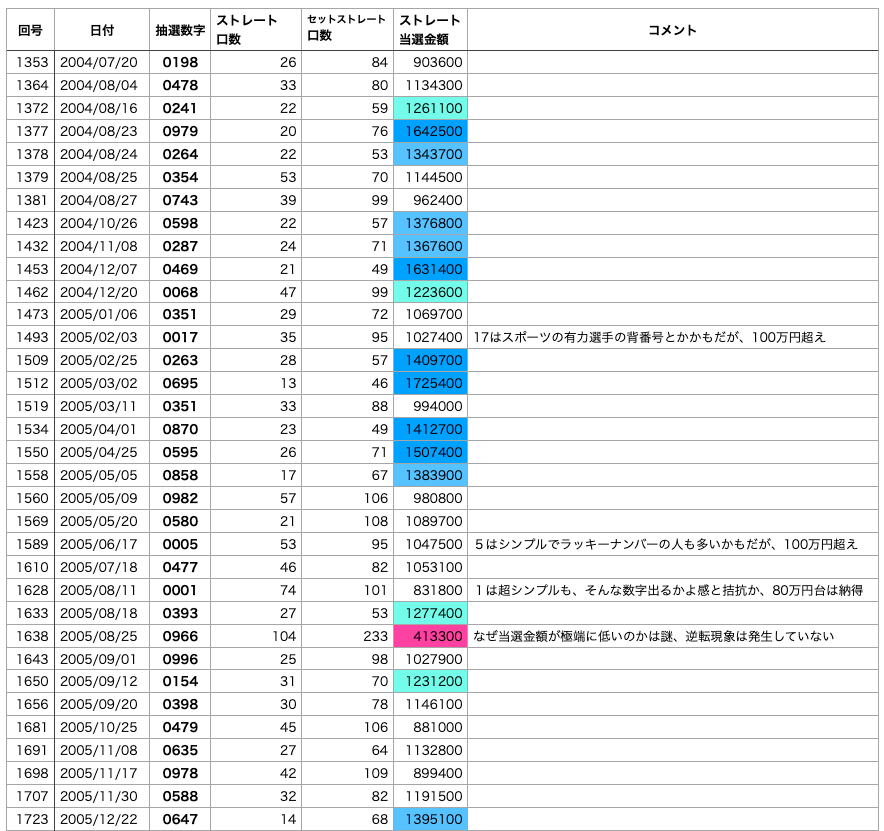The width and height of the screenshot is (884, 831).
Task: Select date cell 2005/09/01
Action: [102, 659]
